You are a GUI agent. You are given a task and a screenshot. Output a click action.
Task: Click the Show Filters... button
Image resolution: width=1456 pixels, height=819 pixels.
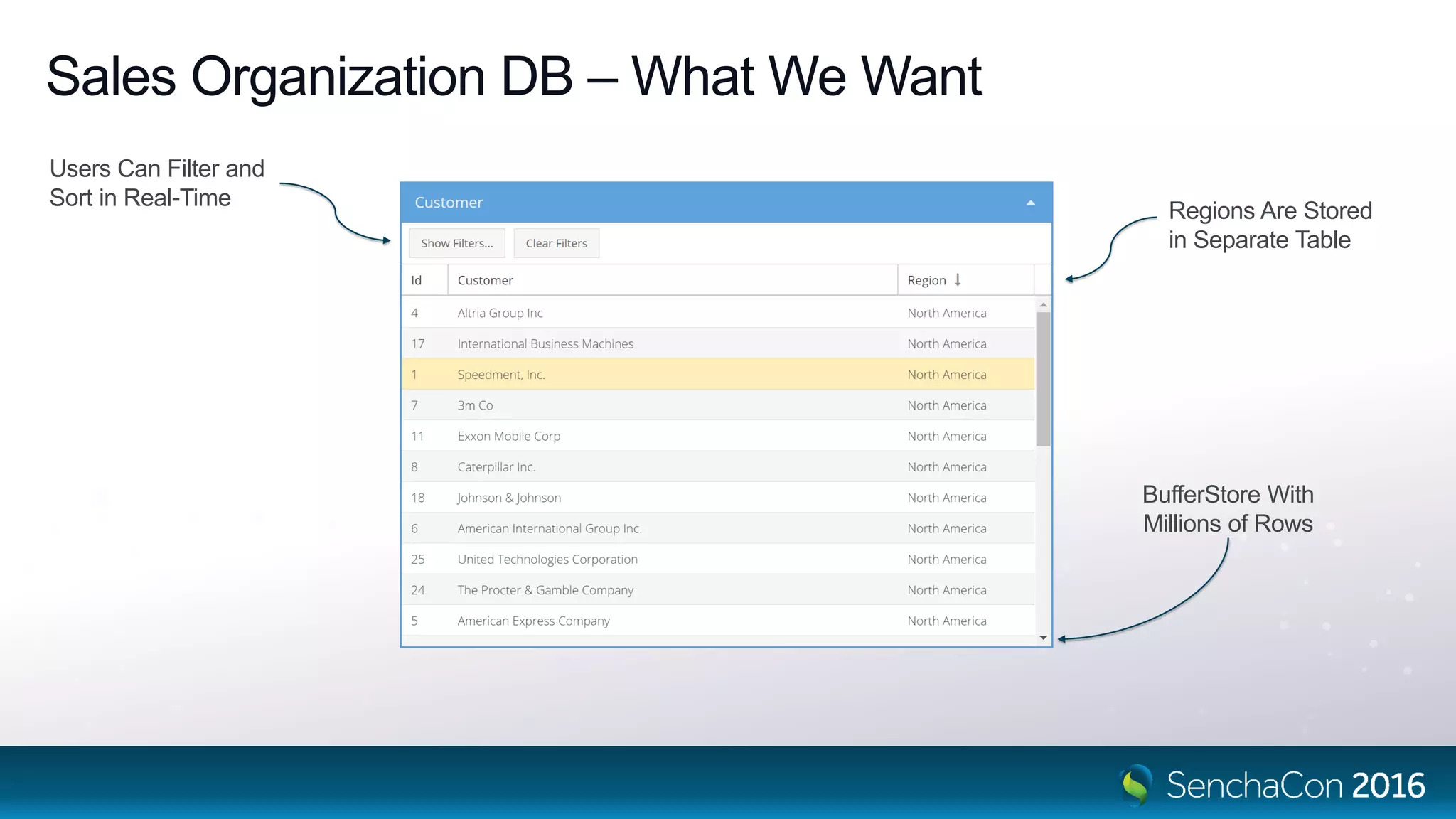tap(457, 243)
